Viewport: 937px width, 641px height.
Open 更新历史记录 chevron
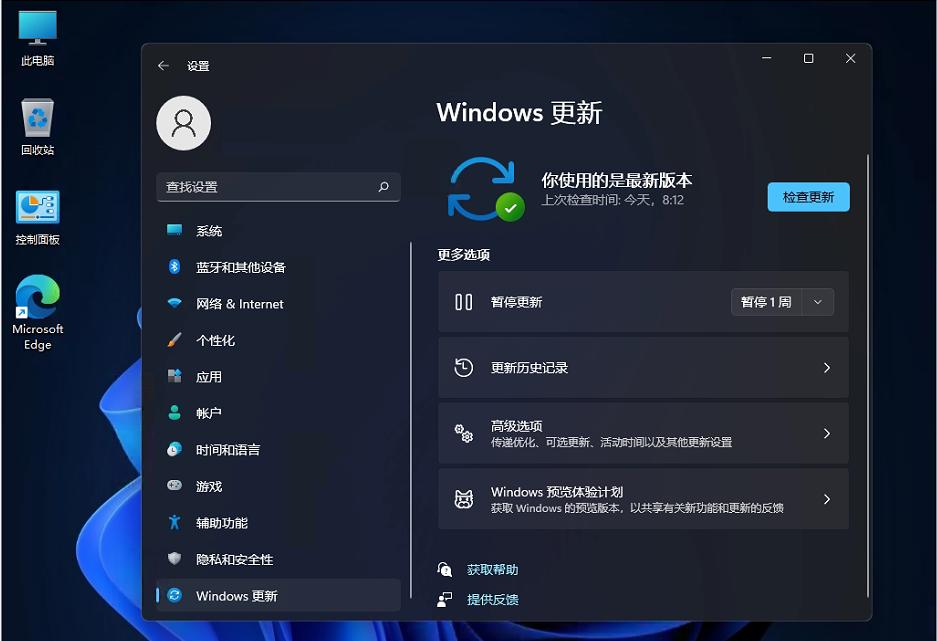coord(827,368)
